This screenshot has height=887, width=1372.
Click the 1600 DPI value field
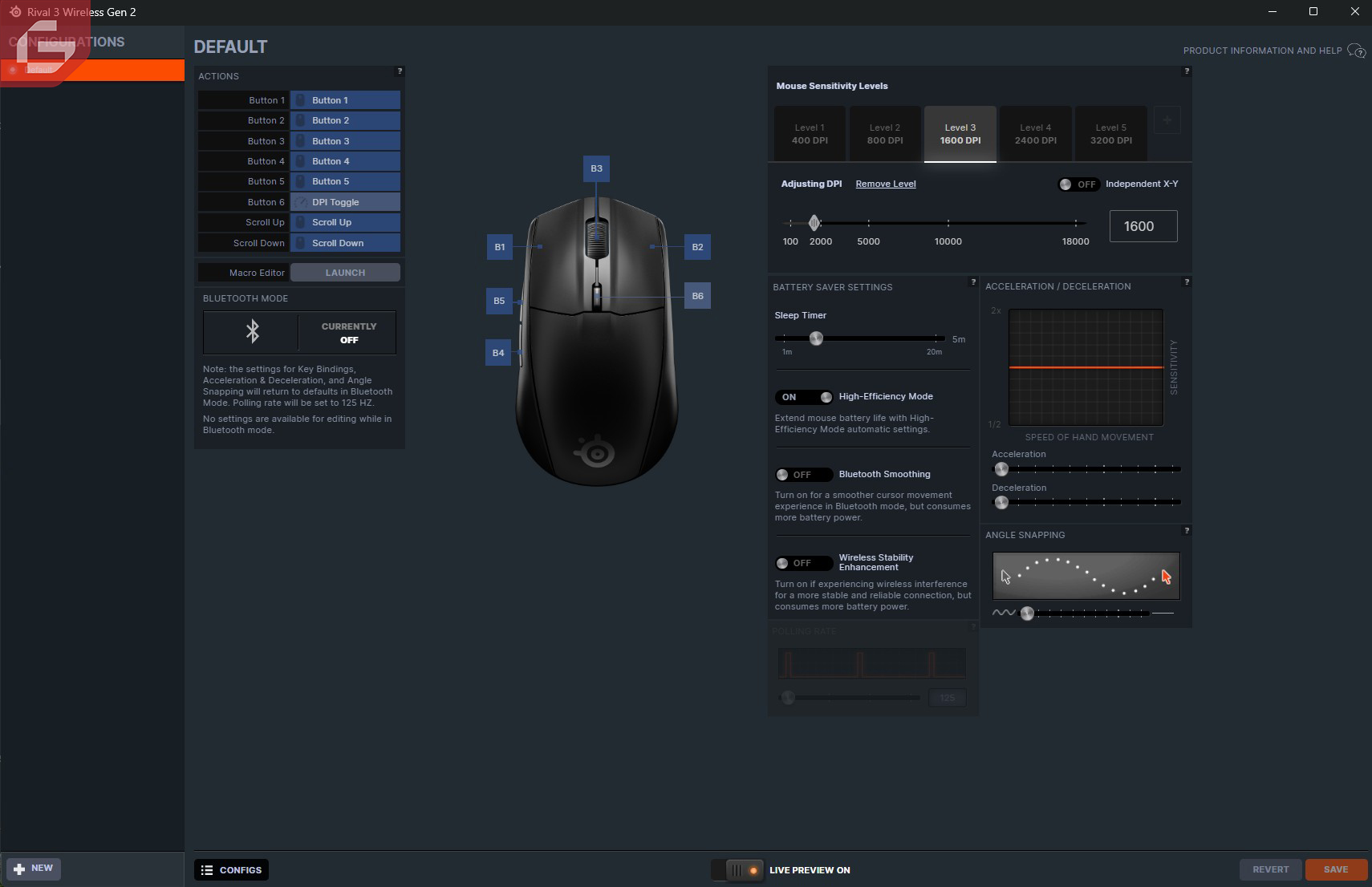[x=1143, y=226]
